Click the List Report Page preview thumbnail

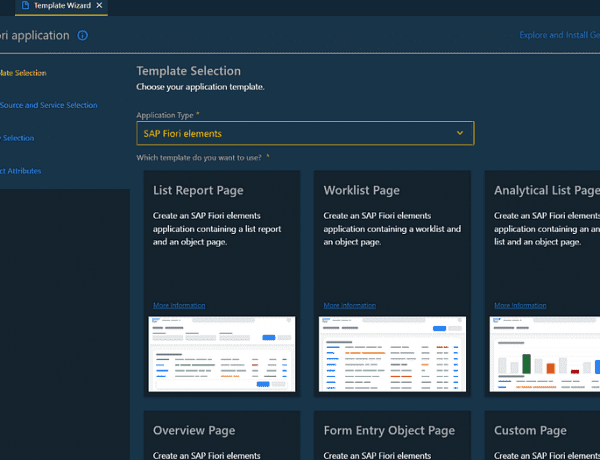coord(224,354)
